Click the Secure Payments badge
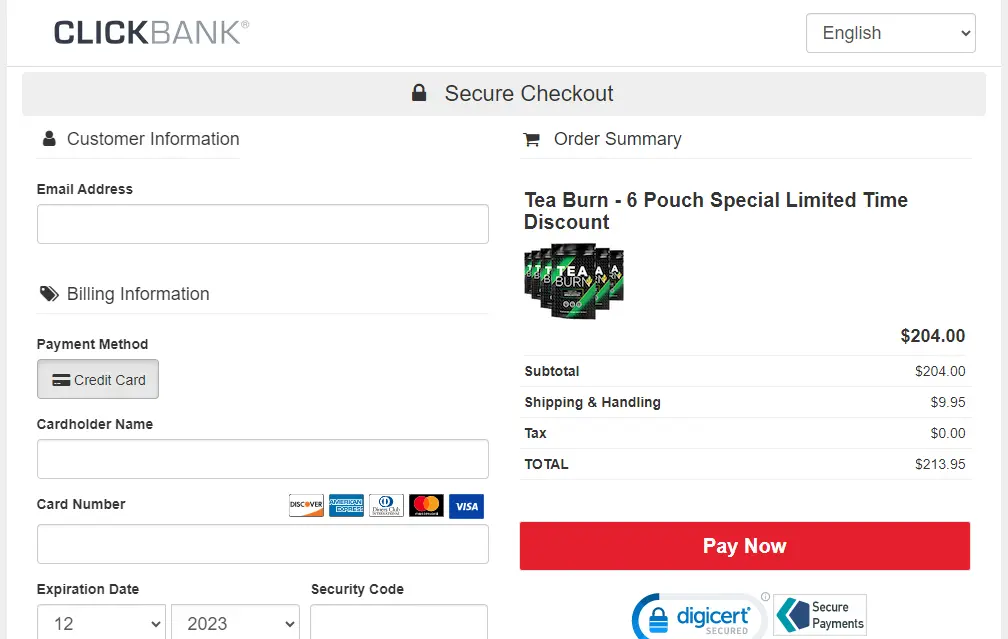Viewport: 1008px width, 639px height. [x=819, y=614]
